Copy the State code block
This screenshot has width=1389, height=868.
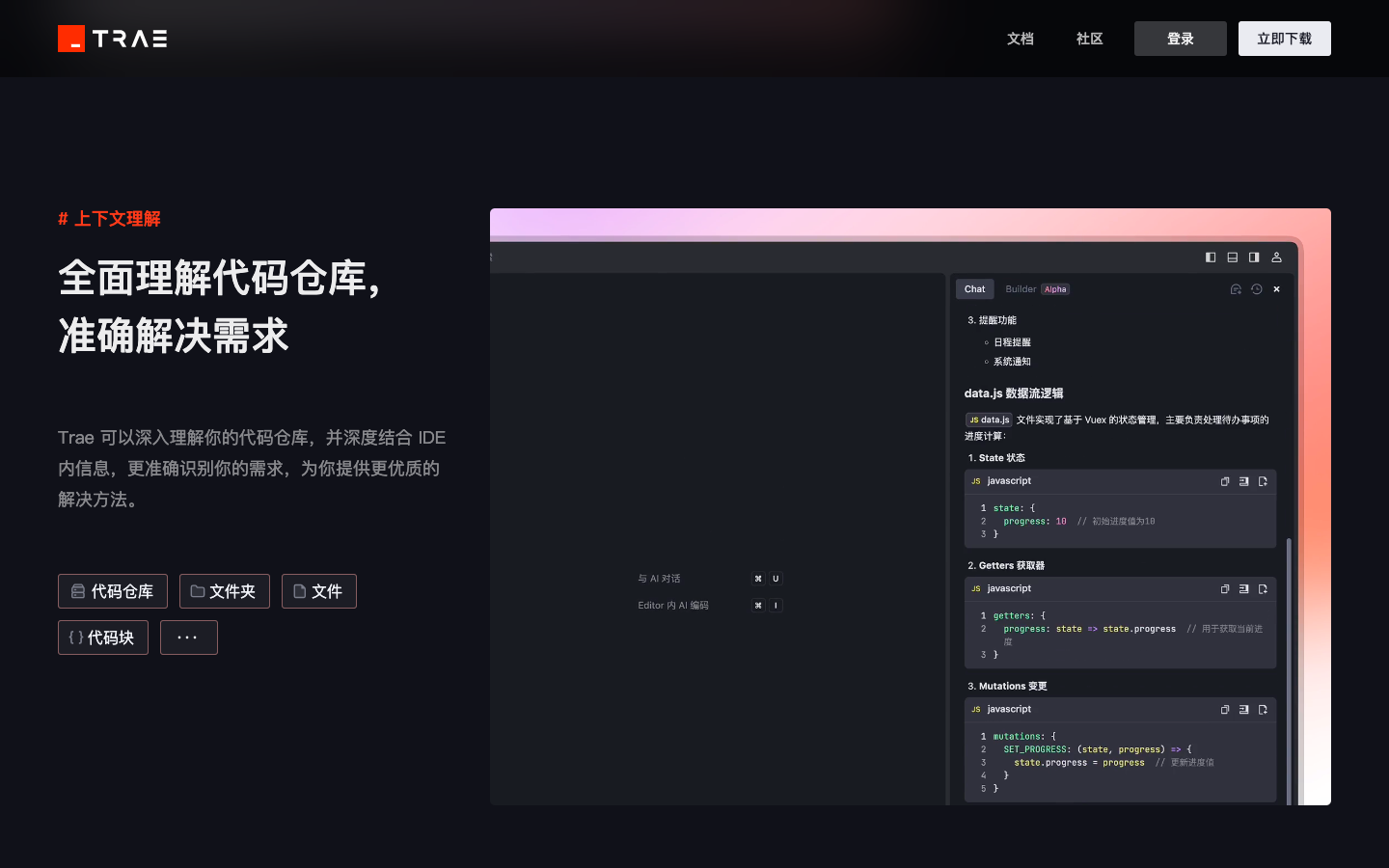[1225, 481]
